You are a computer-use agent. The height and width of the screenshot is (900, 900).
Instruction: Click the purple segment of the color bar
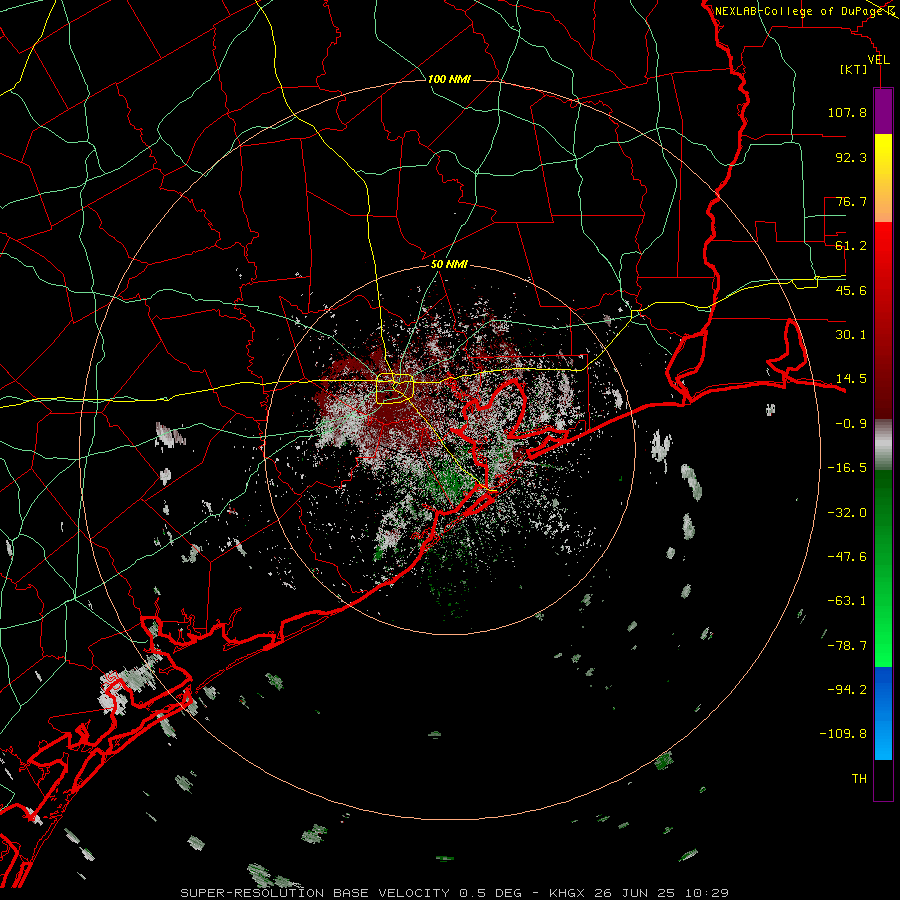pos(883,112)
